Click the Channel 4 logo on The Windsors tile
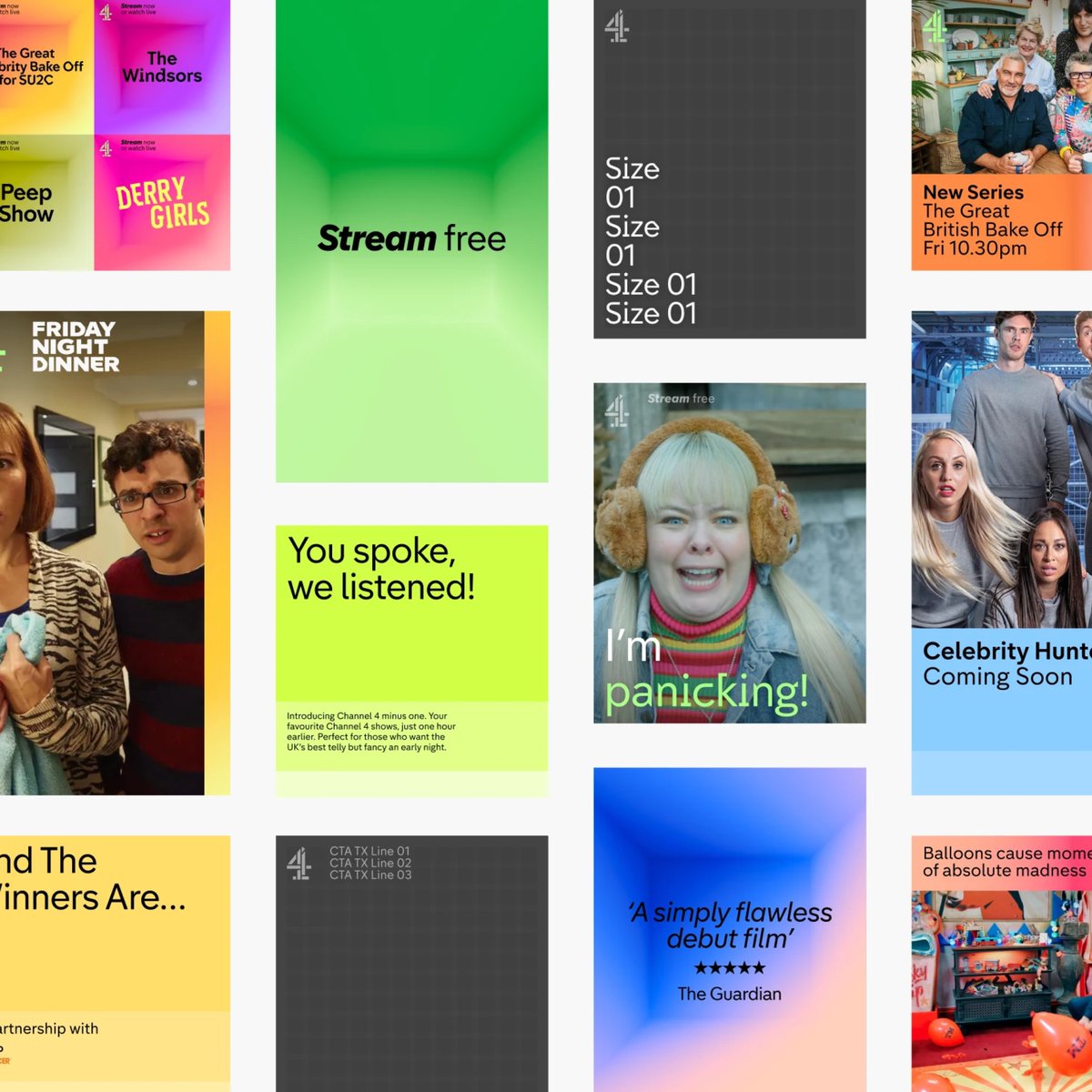 click(x=106, y=12)
